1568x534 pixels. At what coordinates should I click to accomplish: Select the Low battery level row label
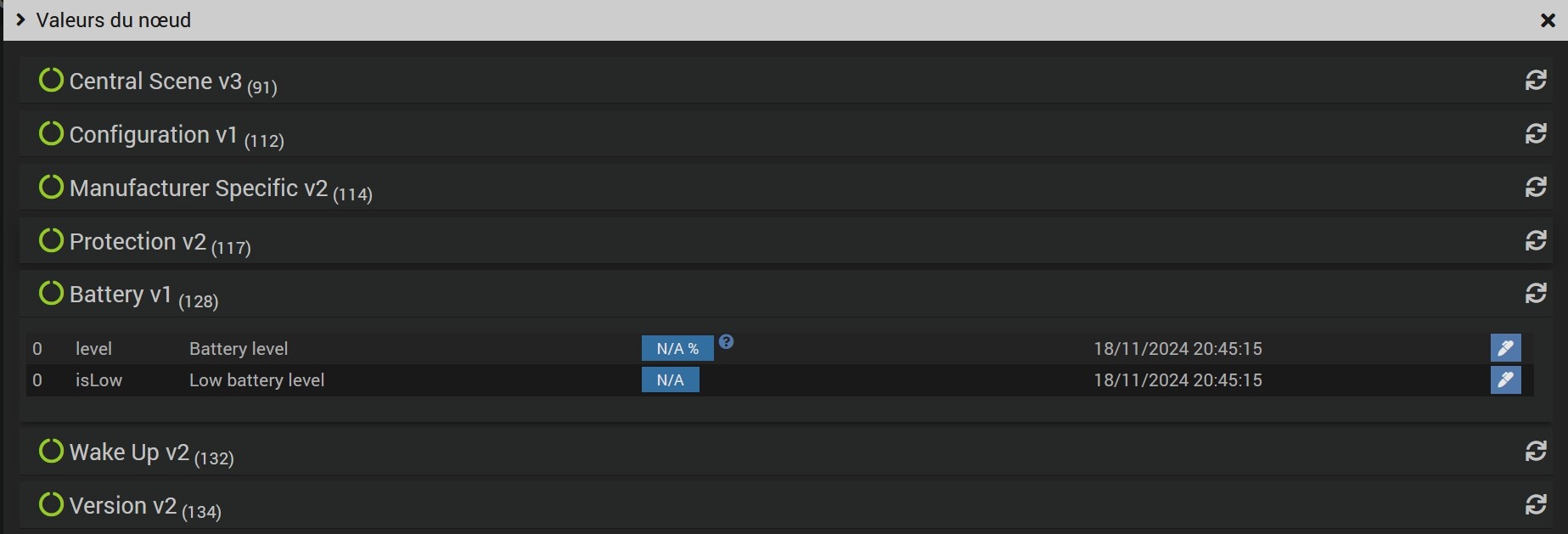coord(256,380)
